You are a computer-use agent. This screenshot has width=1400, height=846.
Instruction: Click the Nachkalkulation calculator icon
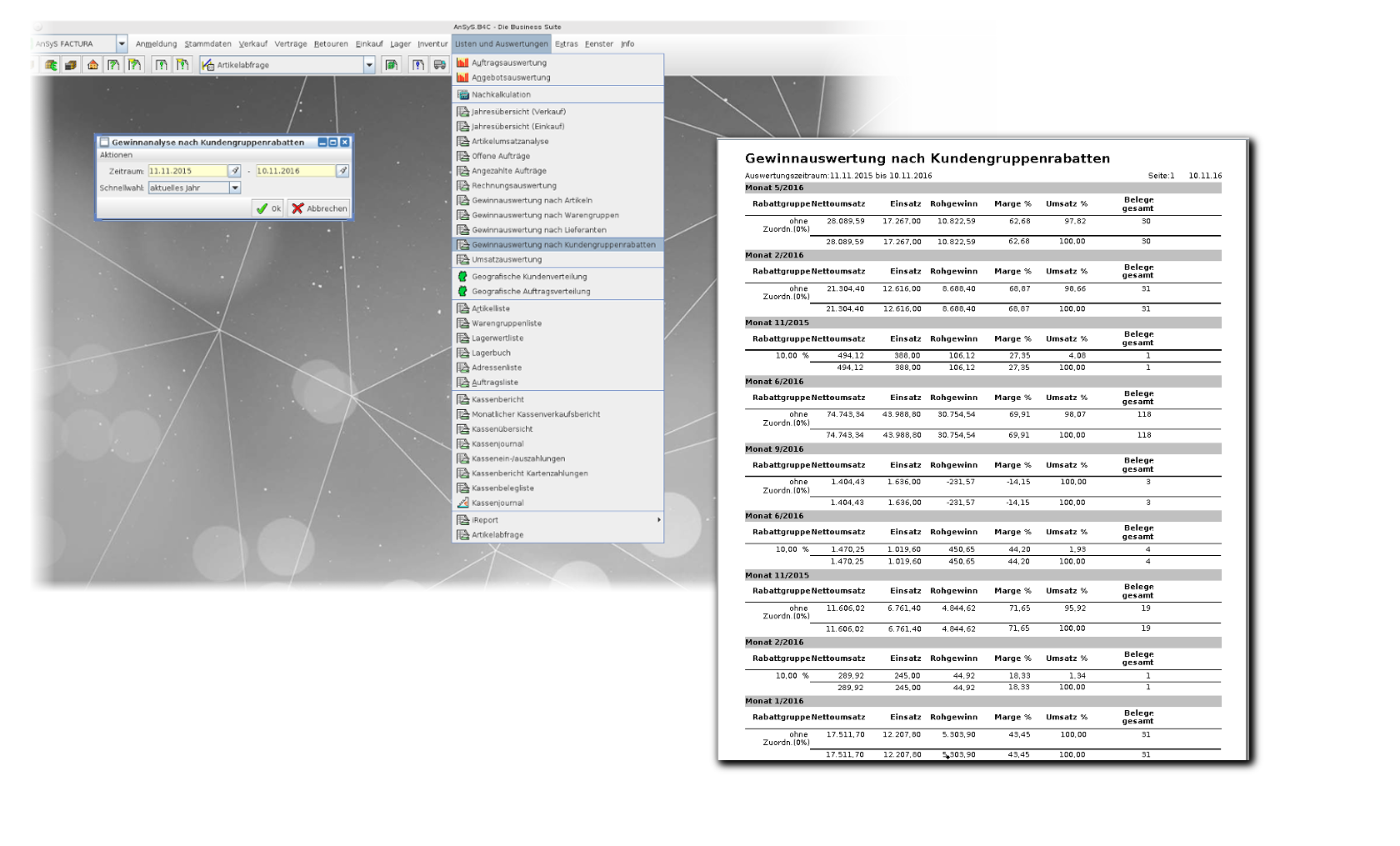click(463, 95)
